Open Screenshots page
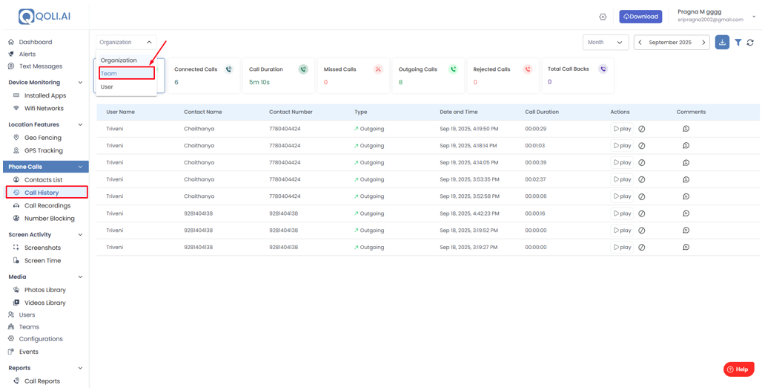Viewport: 762px width, 390px height. tap(43, 248)
